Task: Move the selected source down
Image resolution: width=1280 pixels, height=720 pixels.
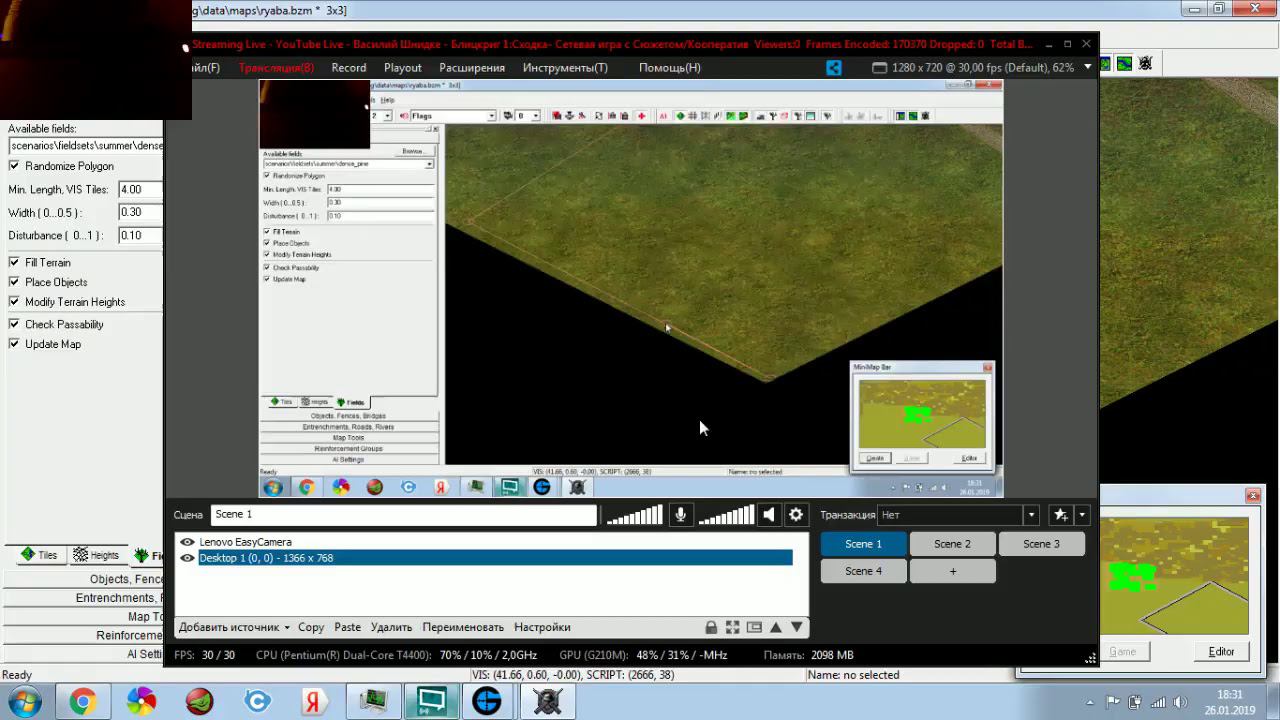Action: (x=797, y=627)
